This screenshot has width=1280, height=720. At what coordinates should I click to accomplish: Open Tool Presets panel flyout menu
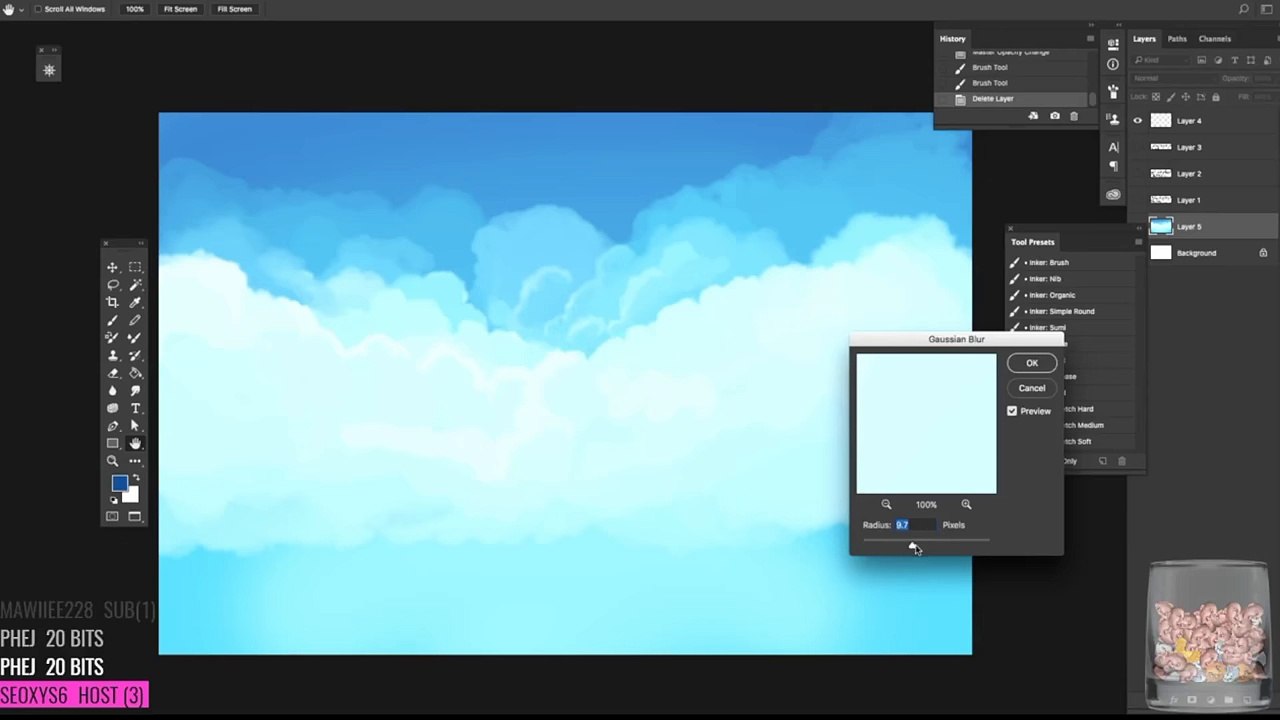pyautogui.click(x=1138, y=242)
